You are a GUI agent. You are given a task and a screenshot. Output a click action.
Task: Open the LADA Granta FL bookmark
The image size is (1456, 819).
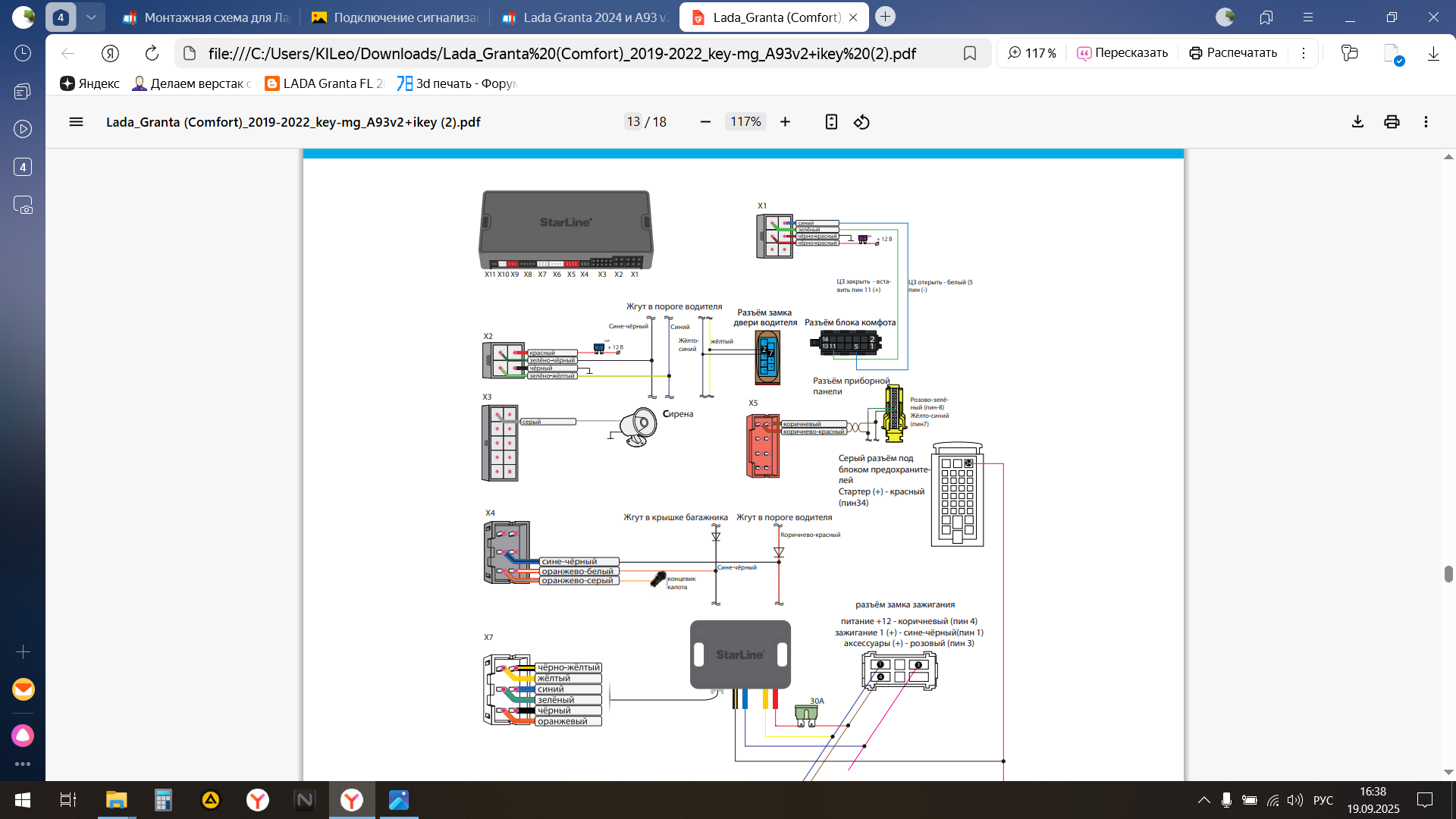click(x=325, y=83)
